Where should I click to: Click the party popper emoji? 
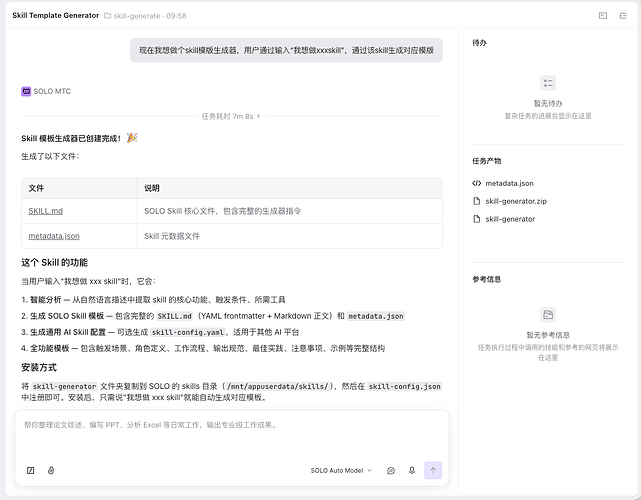click(x=132, y=138)
